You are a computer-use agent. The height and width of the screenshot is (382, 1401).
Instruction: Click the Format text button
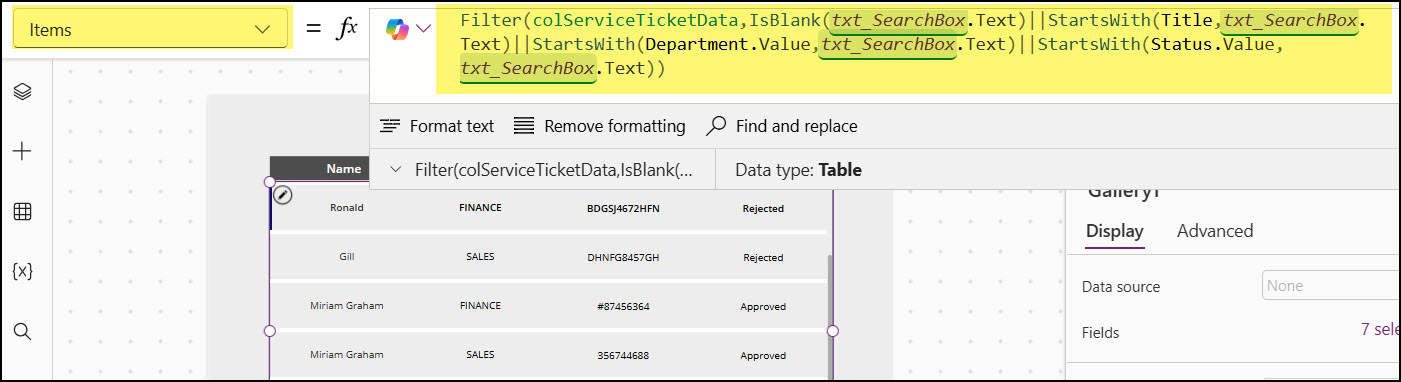pyautogui.click(x=437, y=126)
